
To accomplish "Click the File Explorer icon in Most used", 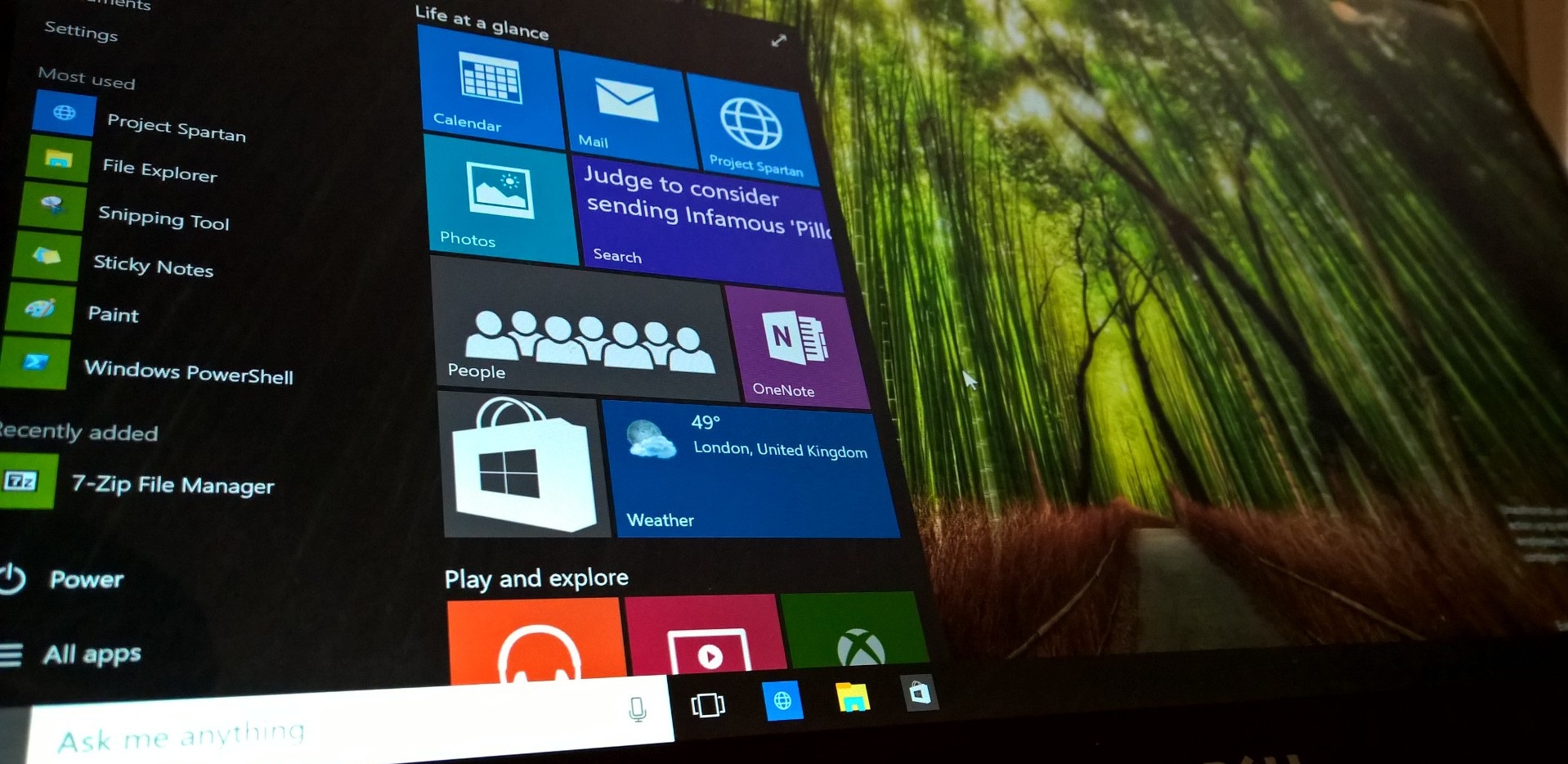I will pos(57,159).
